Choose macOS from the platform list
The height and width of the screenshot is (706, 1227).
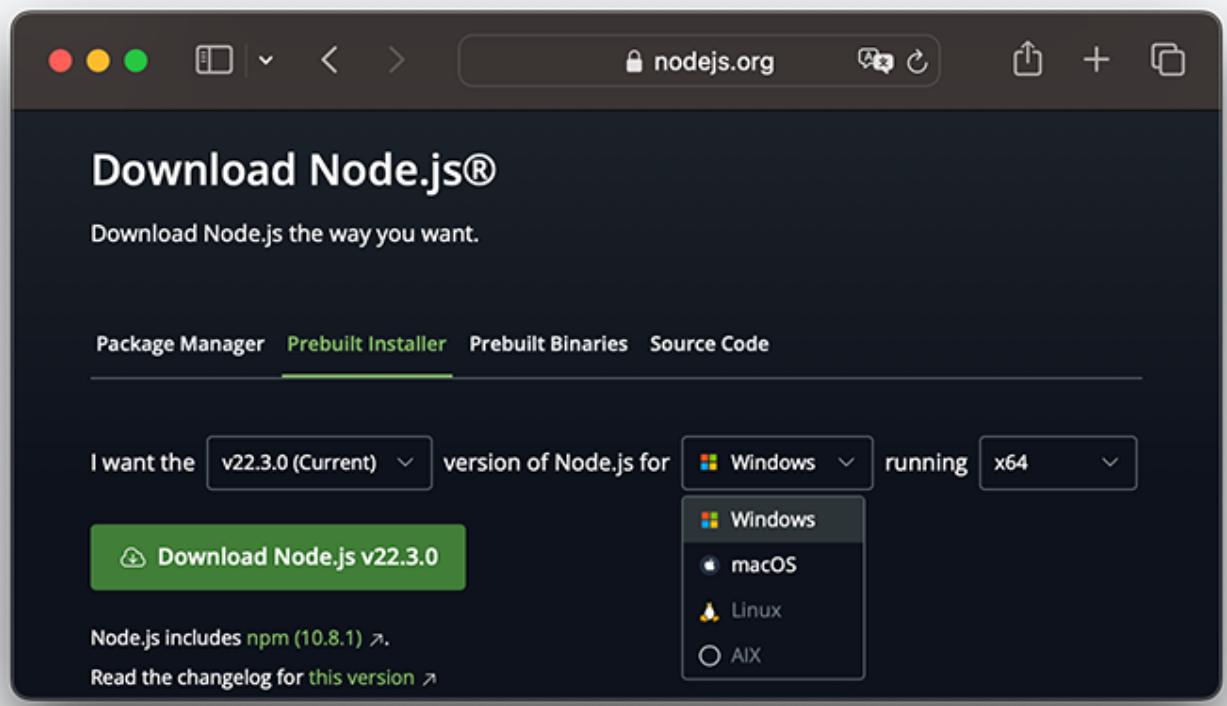[763, 565]
